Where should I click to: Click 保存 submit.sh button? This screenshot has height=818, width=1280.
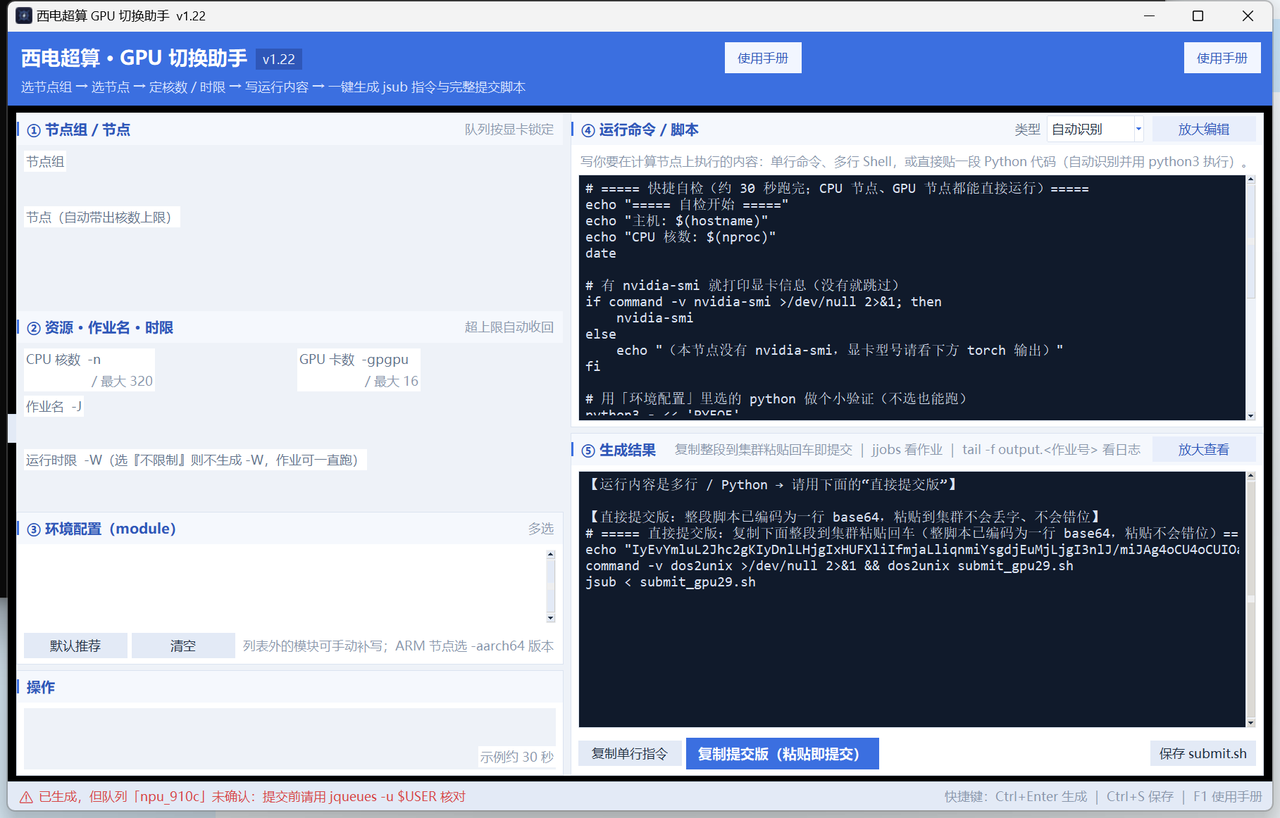pos(1203,754)
